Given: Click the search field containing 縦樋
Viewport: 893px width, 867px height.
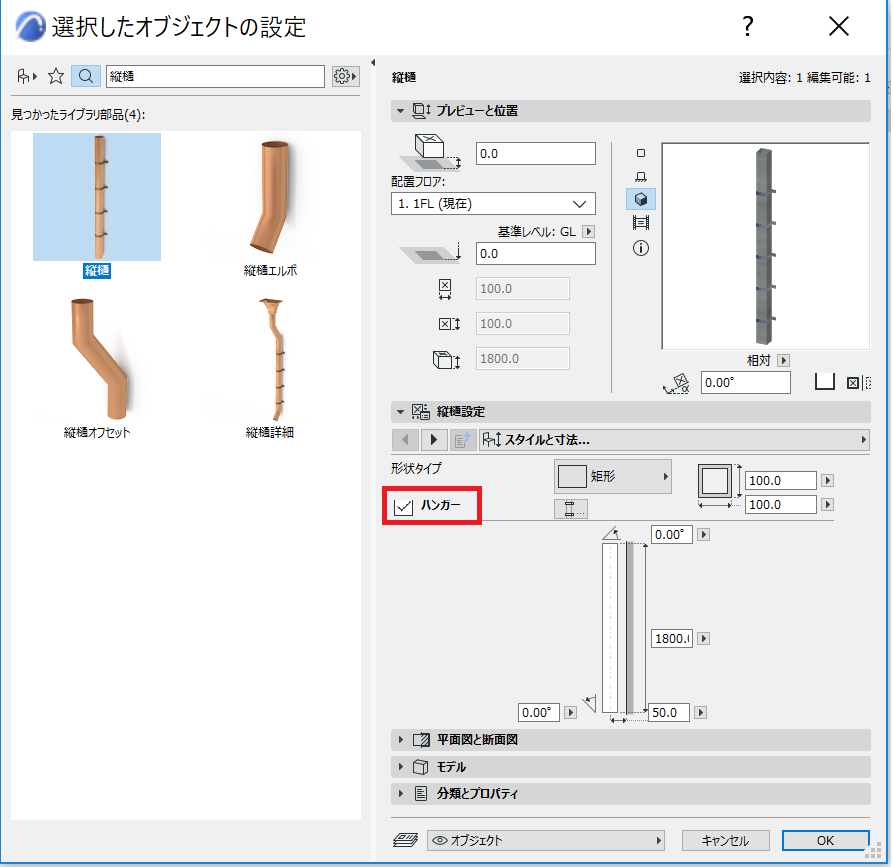Looking at the screenshot, I should (x=215, y=76).
